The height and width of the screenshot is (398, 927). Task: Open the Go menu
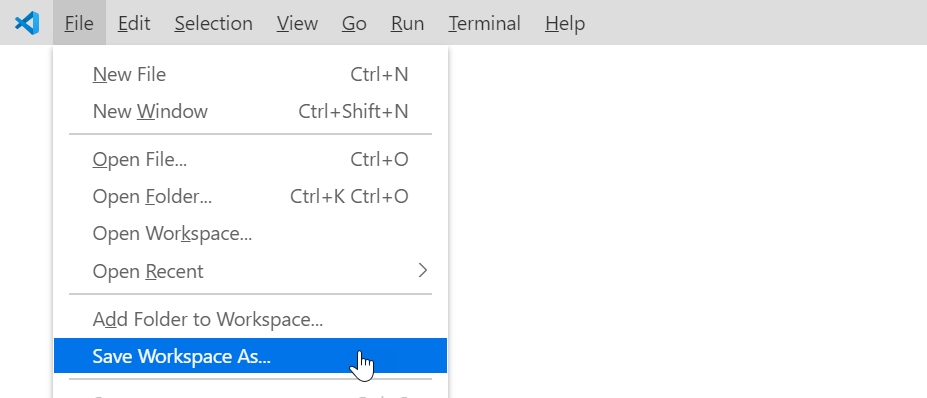click(x=354, y=23)
